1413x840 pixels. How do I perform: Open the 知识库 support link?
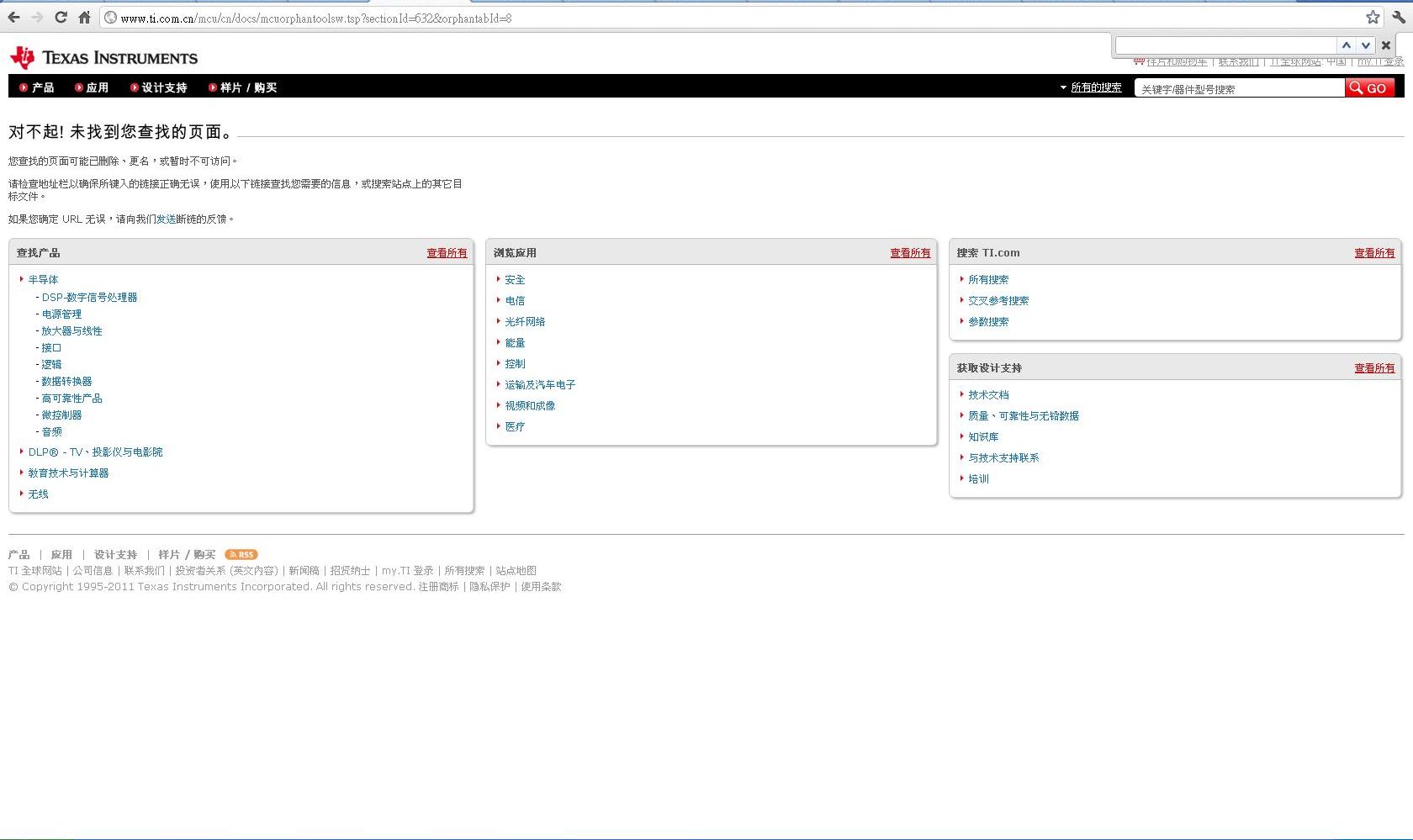pos(983,437)
